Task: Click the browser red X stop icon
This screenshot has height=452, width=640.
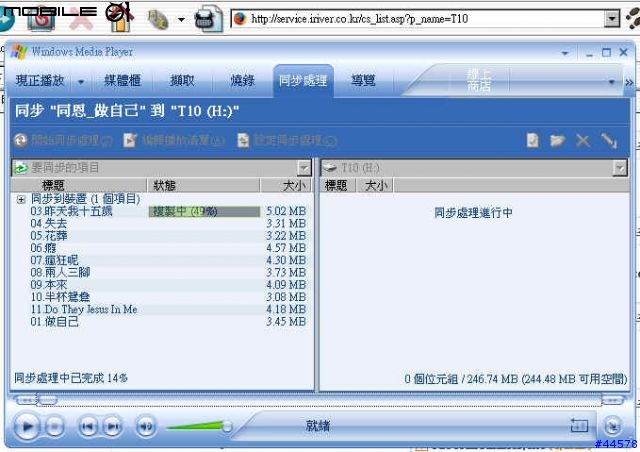Action: pos(81,20)
